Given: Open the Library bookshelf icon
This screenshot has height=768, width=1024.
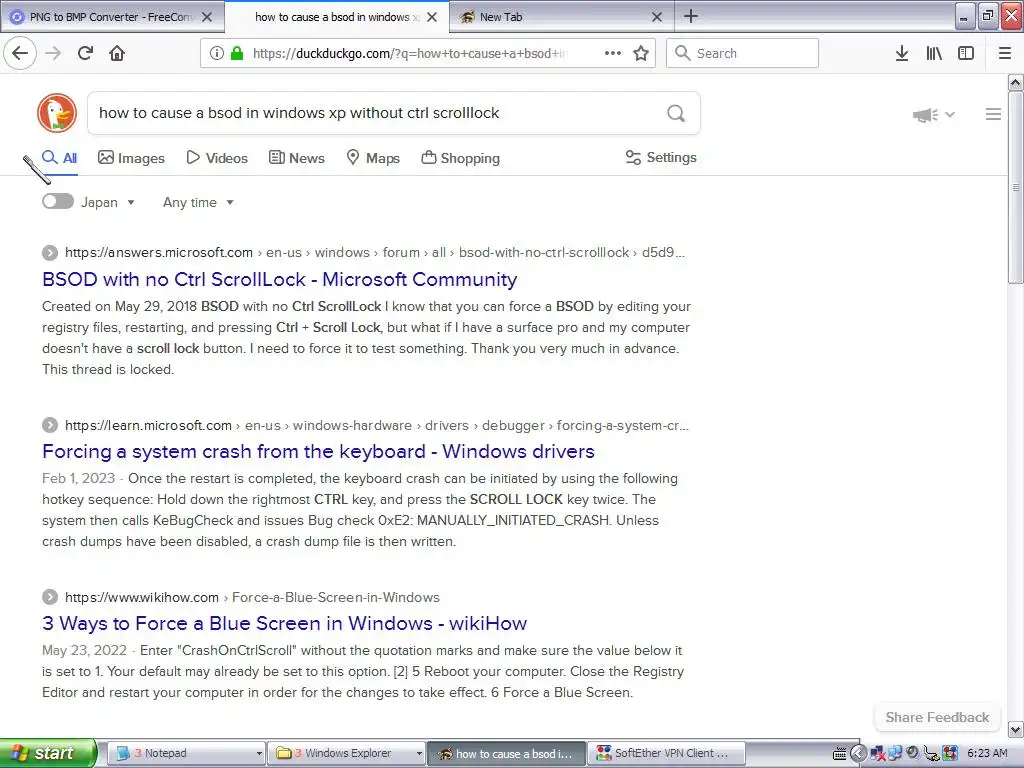Looking at the screenshot, I should pos(934,53).
